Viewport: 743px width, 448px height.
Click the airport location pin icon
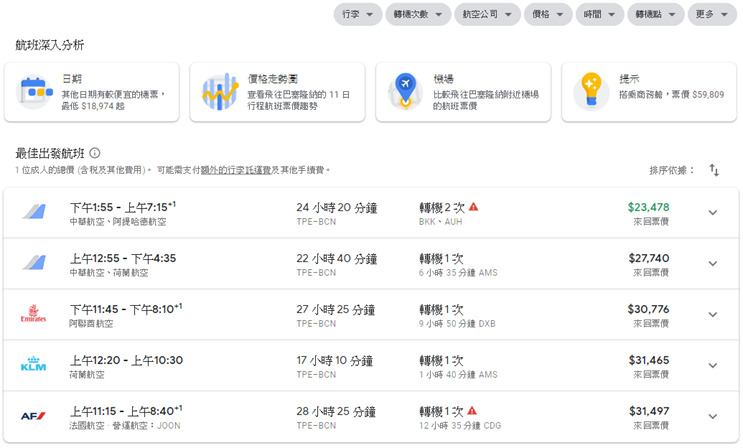406,92
